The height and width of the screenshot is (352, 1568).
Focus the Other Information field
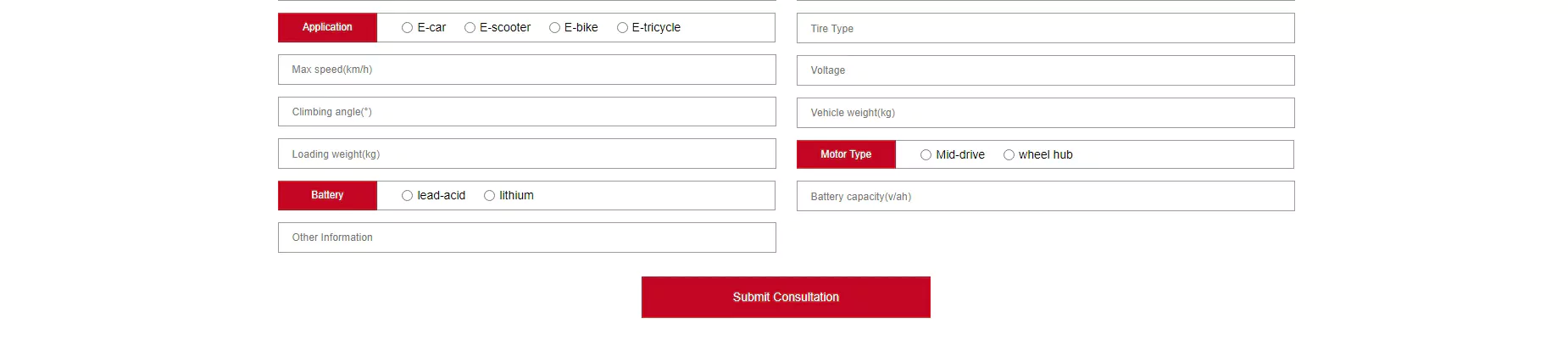(526, 237)
